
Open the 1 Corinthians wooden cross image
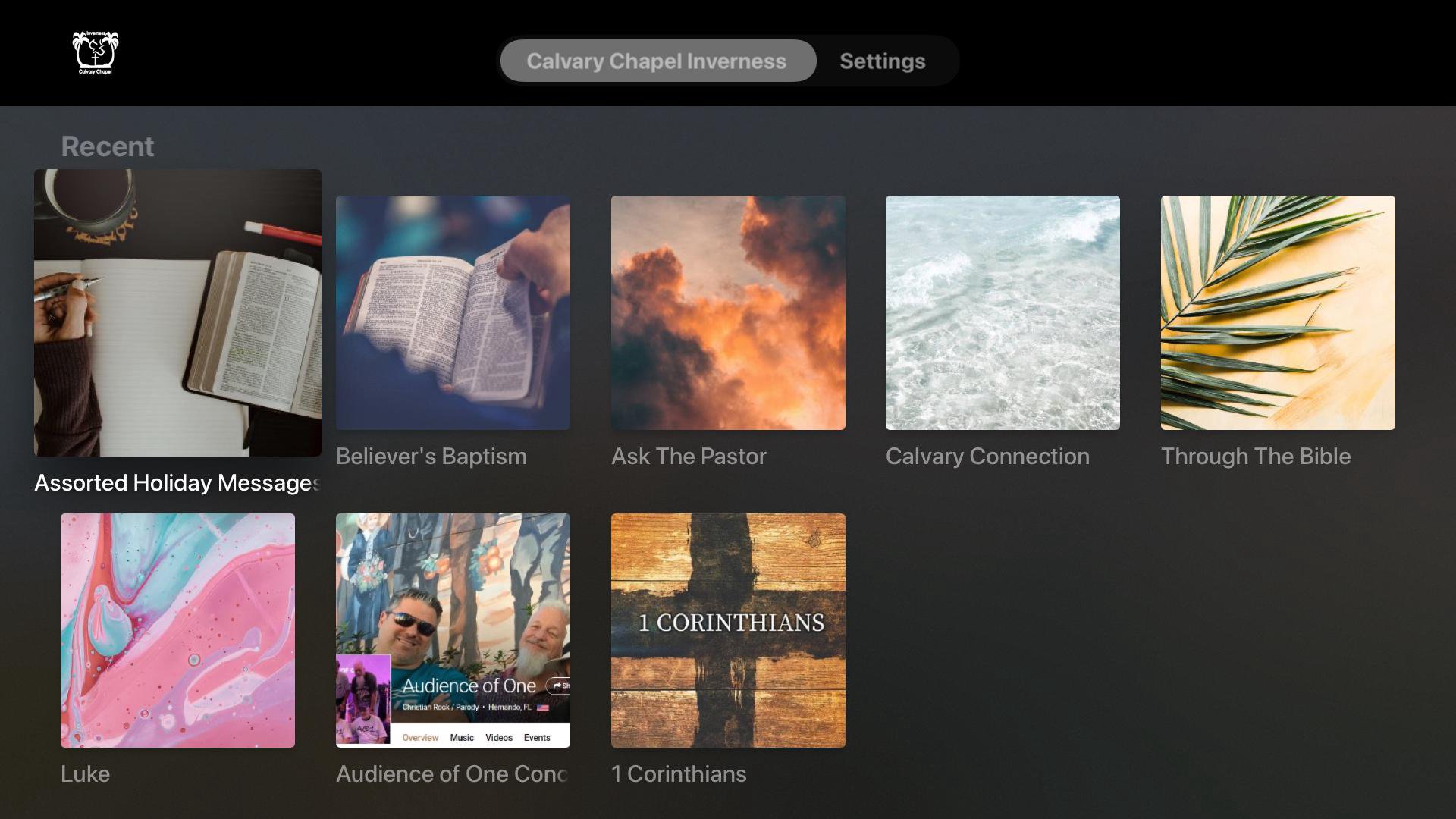(x=728, y=630)
